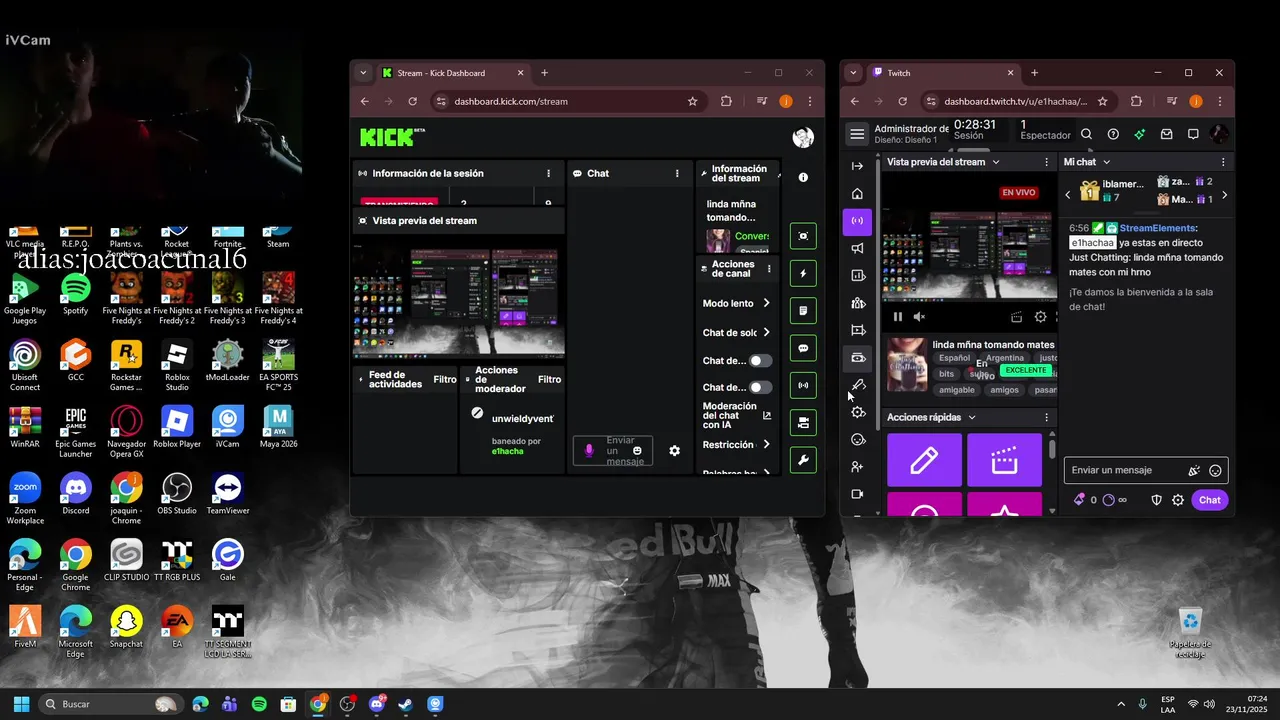Open Acciones de canal three-dot menu

(x=769, y=269)
